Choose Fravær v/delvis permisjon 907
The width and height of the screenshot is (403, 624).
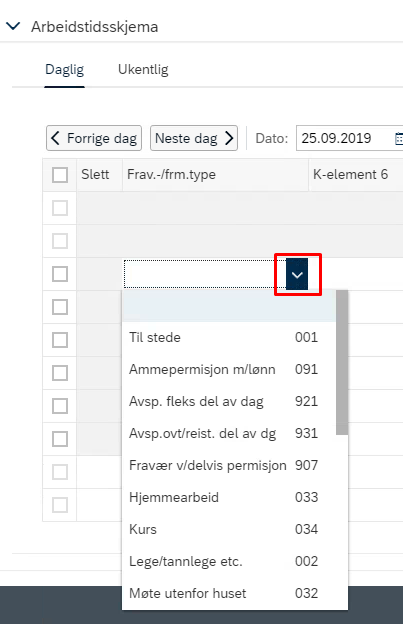(229, 465)
